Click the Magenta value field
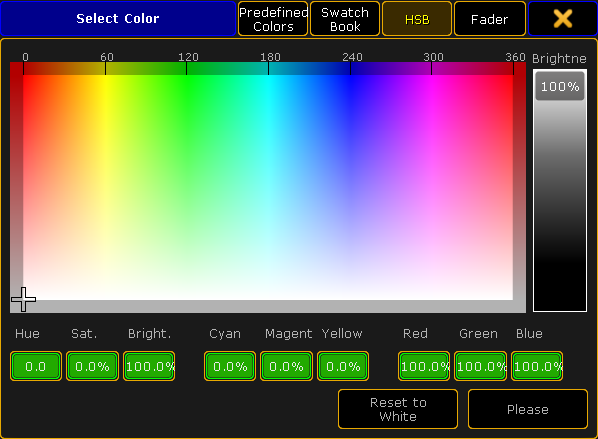Image resolution: width=598 pixels, height=439 pixels. point(286,366)
